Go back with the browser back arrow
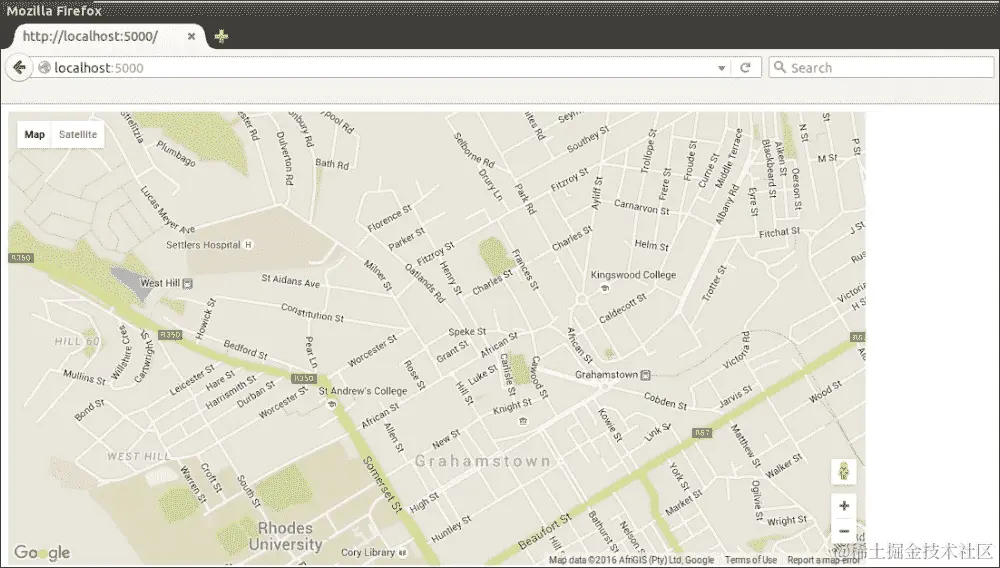The width and height of the screenshot is (1000, 568). click(19, 68)
